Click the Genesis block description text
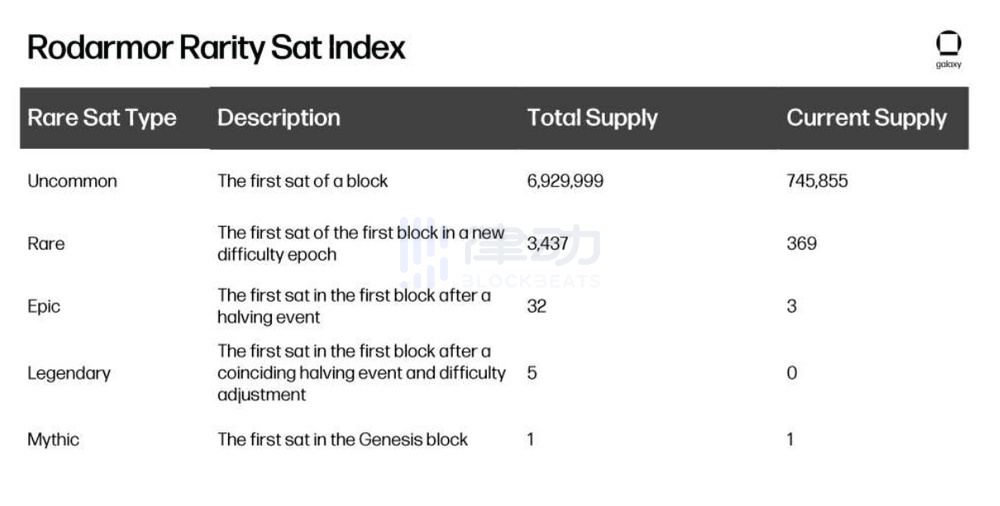 [343, 439]
